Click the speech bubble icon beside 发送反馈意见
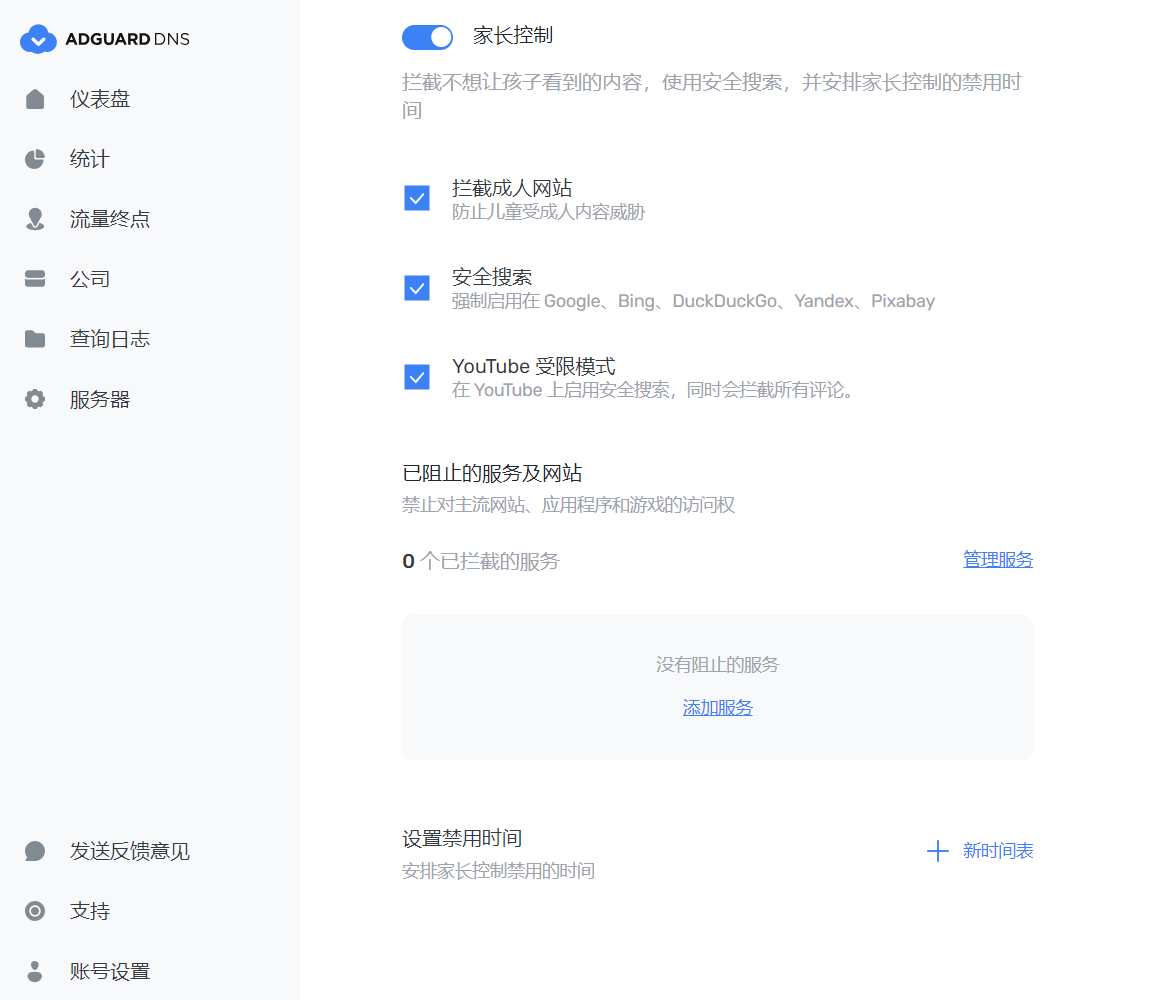This screenshot has width=1166, height=1000. pos(35,851)
